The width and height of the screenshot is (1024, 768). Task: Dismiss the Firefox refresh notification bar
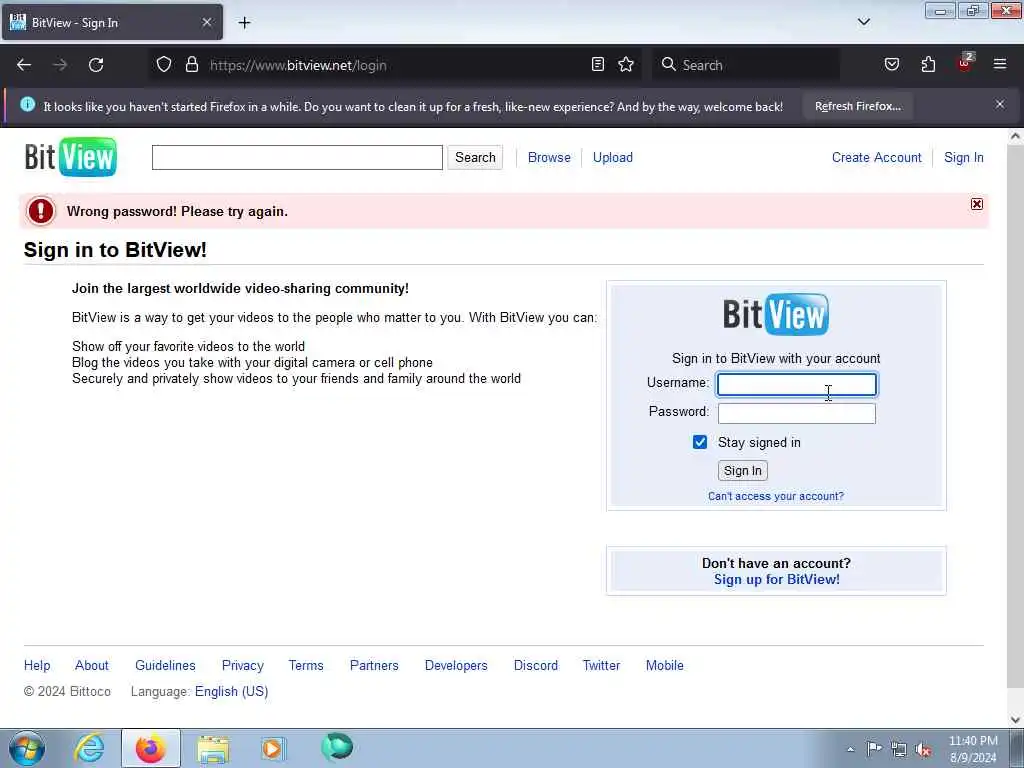(1000, 104)
